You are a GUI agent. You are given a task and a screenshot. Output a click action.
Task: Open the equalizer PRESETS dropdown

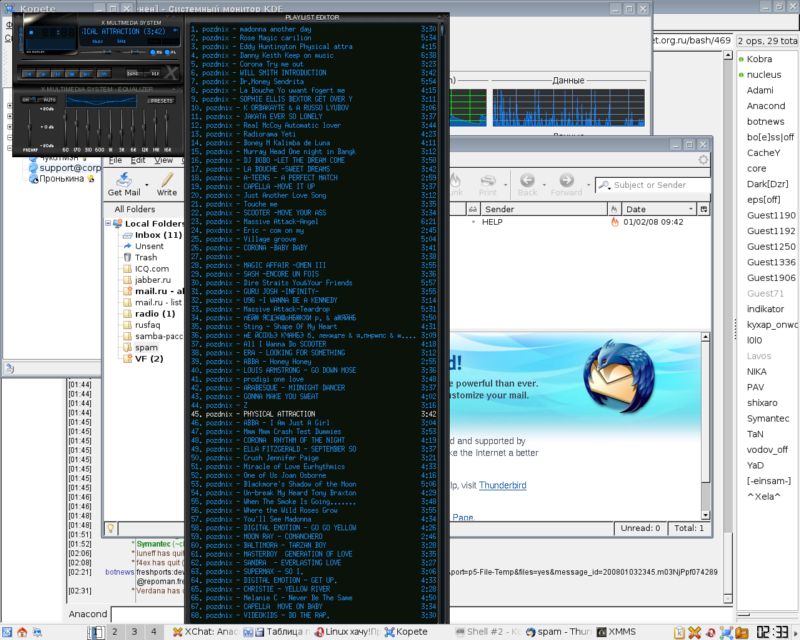pos(160,101)
